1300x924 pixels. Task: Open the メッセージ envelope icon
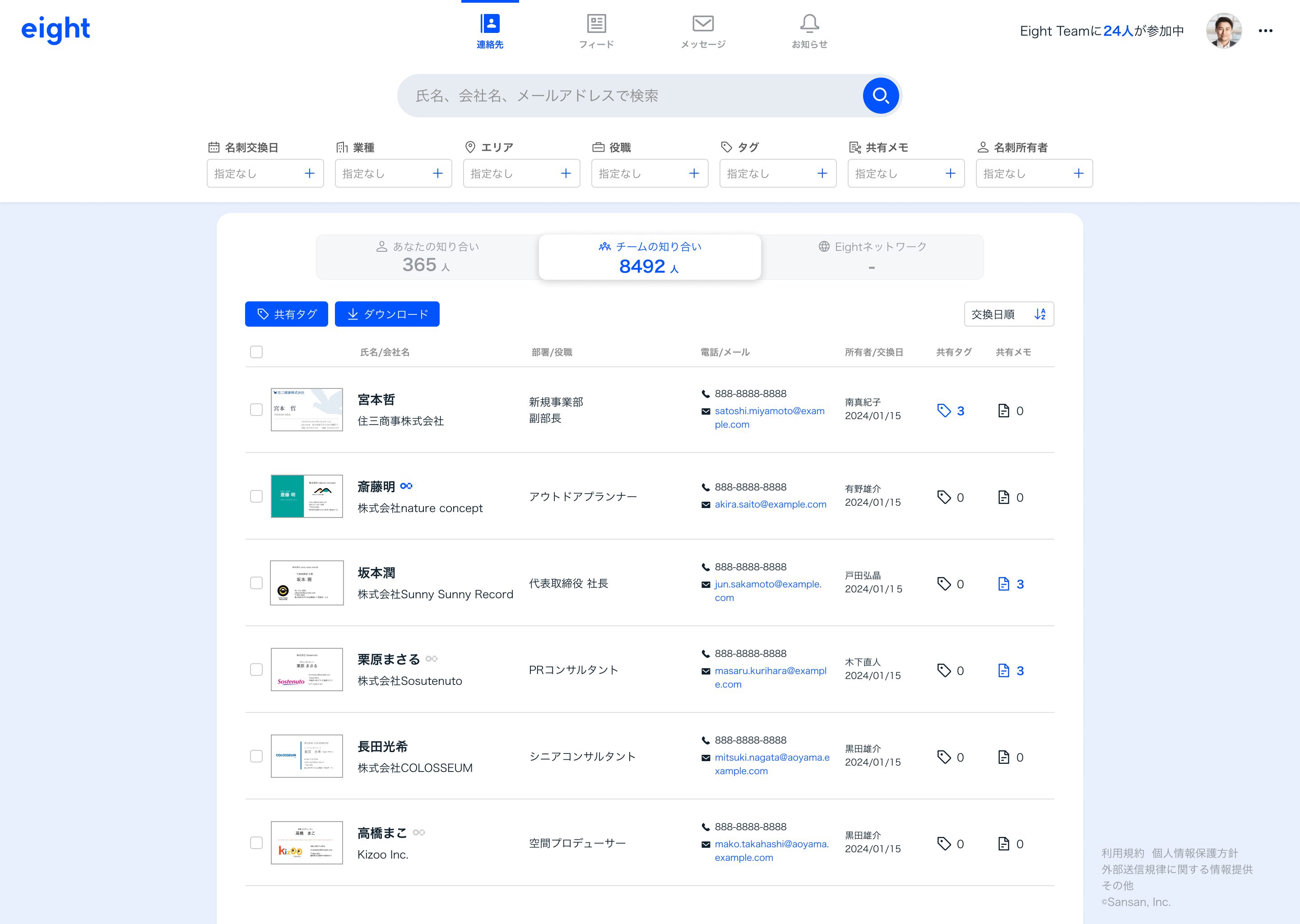[x=702, y=24]
